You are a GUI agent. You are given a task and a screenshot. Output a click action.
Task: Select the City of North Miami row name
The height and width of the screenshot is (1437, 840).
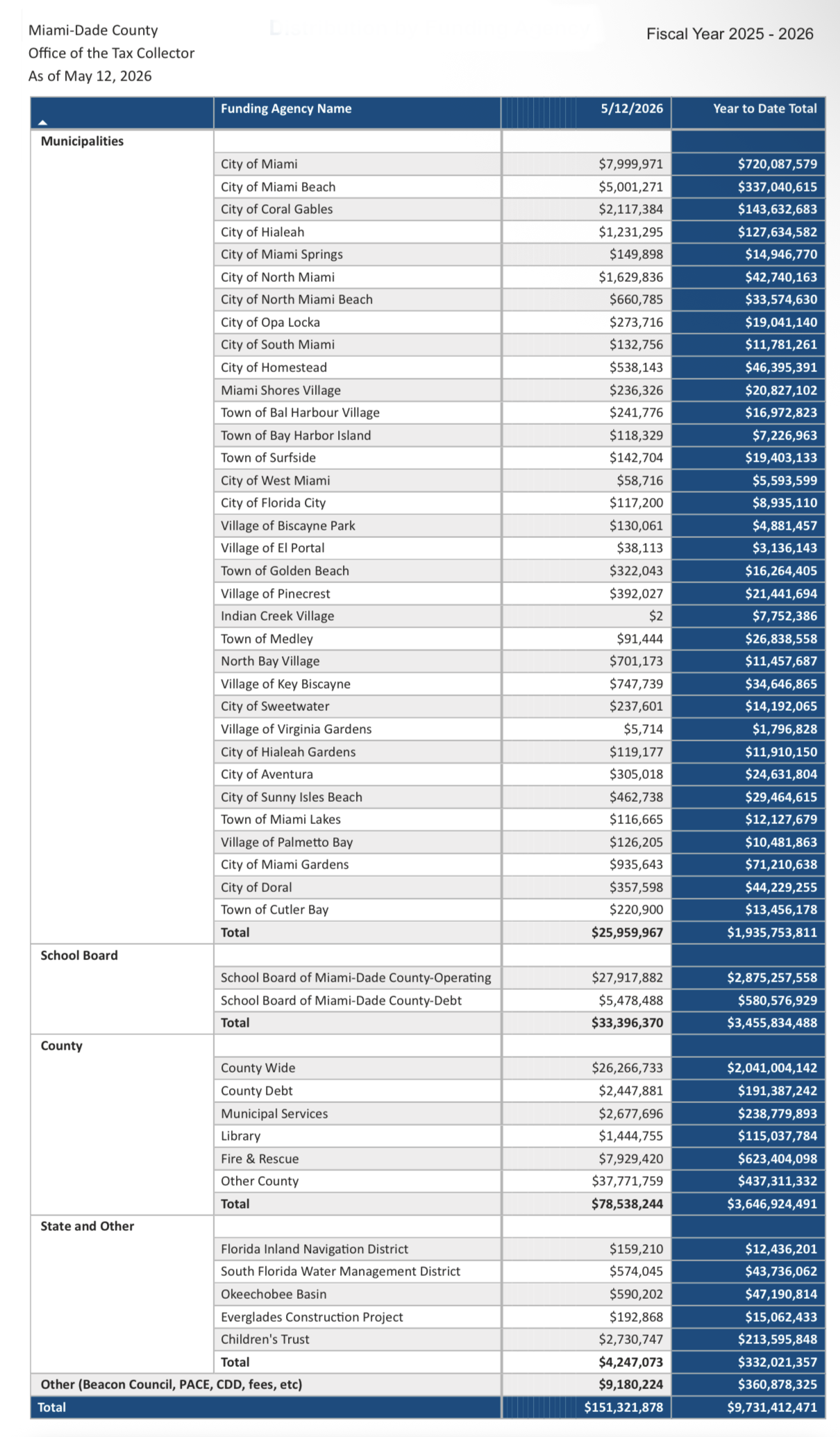tap(278, 277)
